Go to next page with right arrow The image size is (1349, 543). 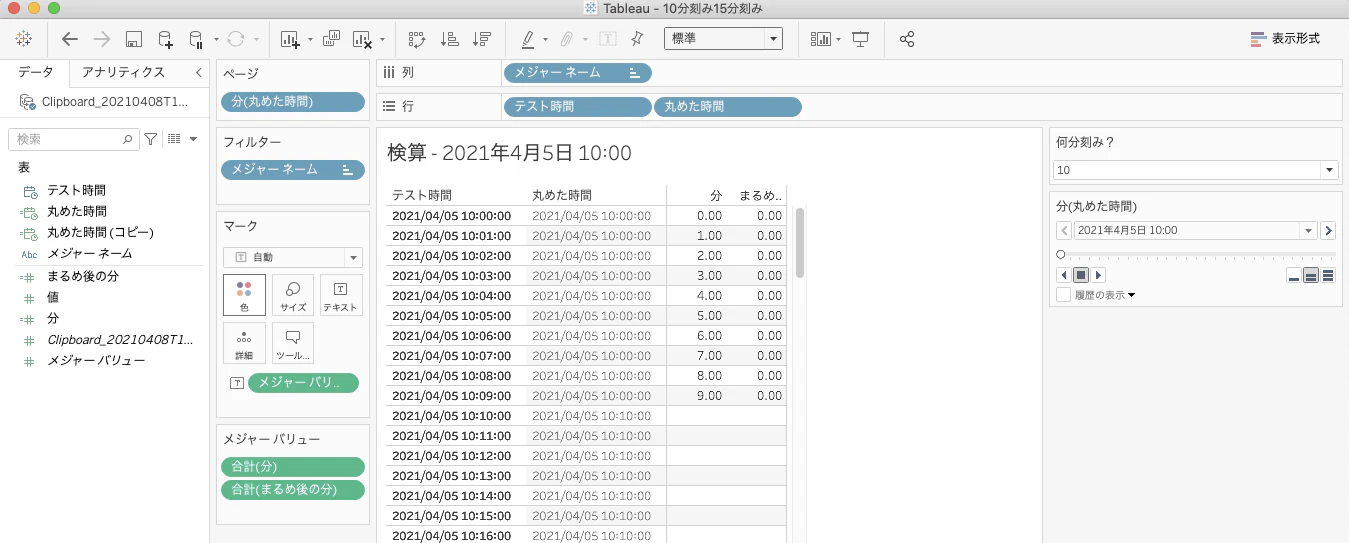coord(1328,230)
